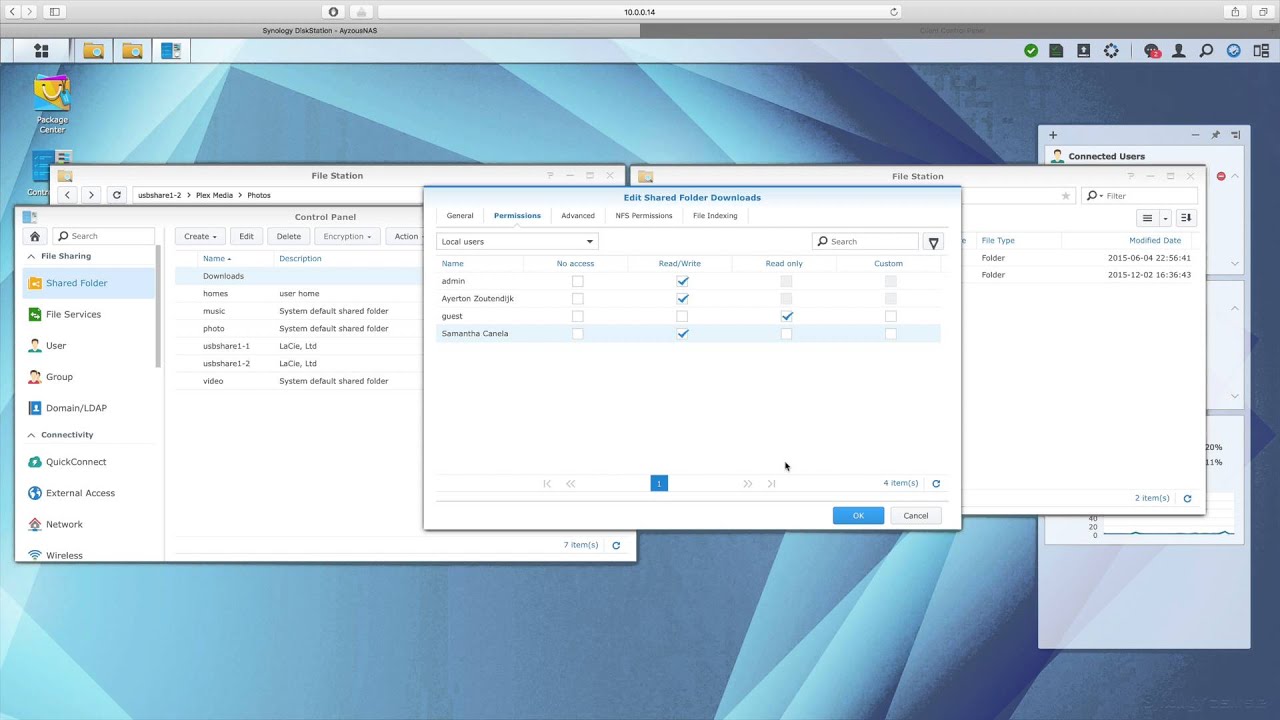Uncheck Read only for guest
Image resolution: width=1280 pixels, height=720 pixels.
[x=786, y=316]
